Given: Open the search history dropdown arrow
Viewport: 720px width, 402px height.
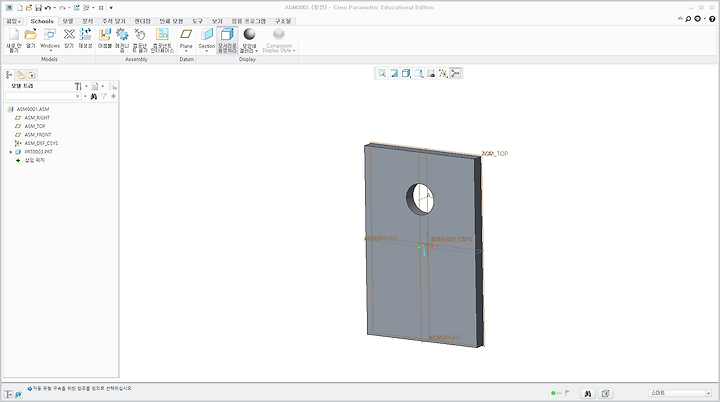Looking at the screenshot, I should pos(85,96).
